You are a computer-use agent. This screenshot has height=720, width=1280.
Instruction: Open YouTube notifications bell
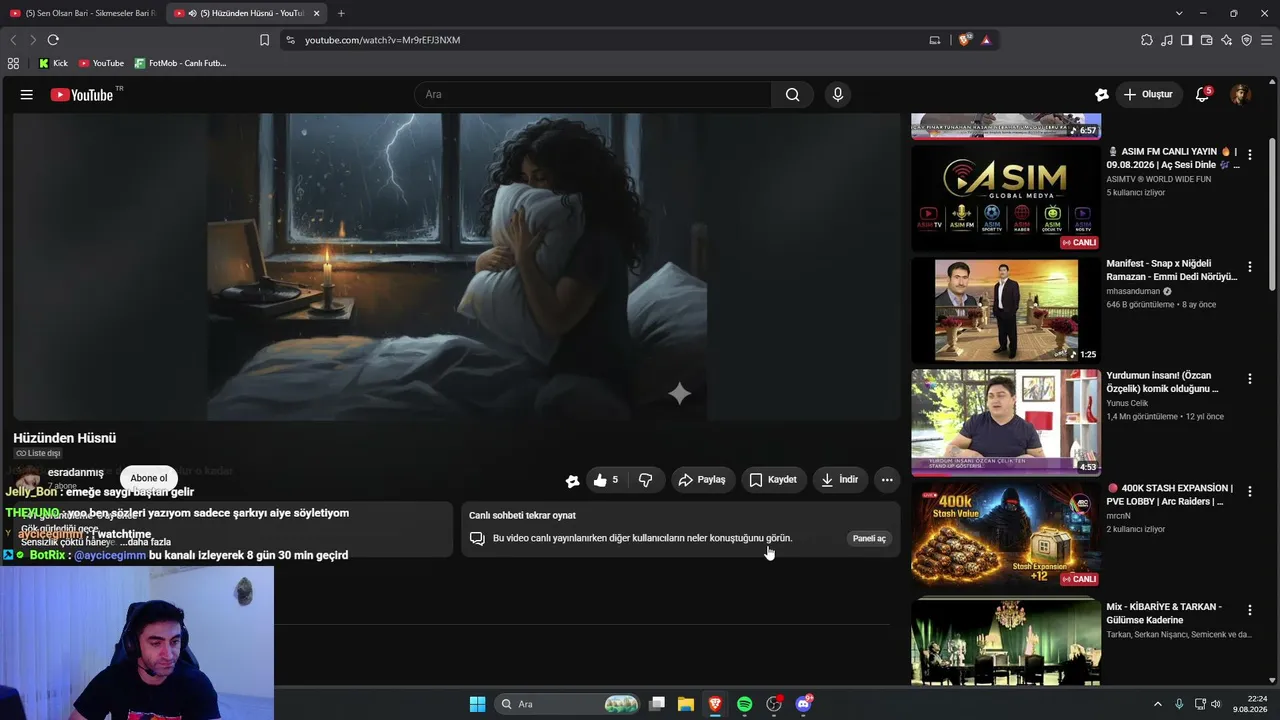pos(1202,95)
